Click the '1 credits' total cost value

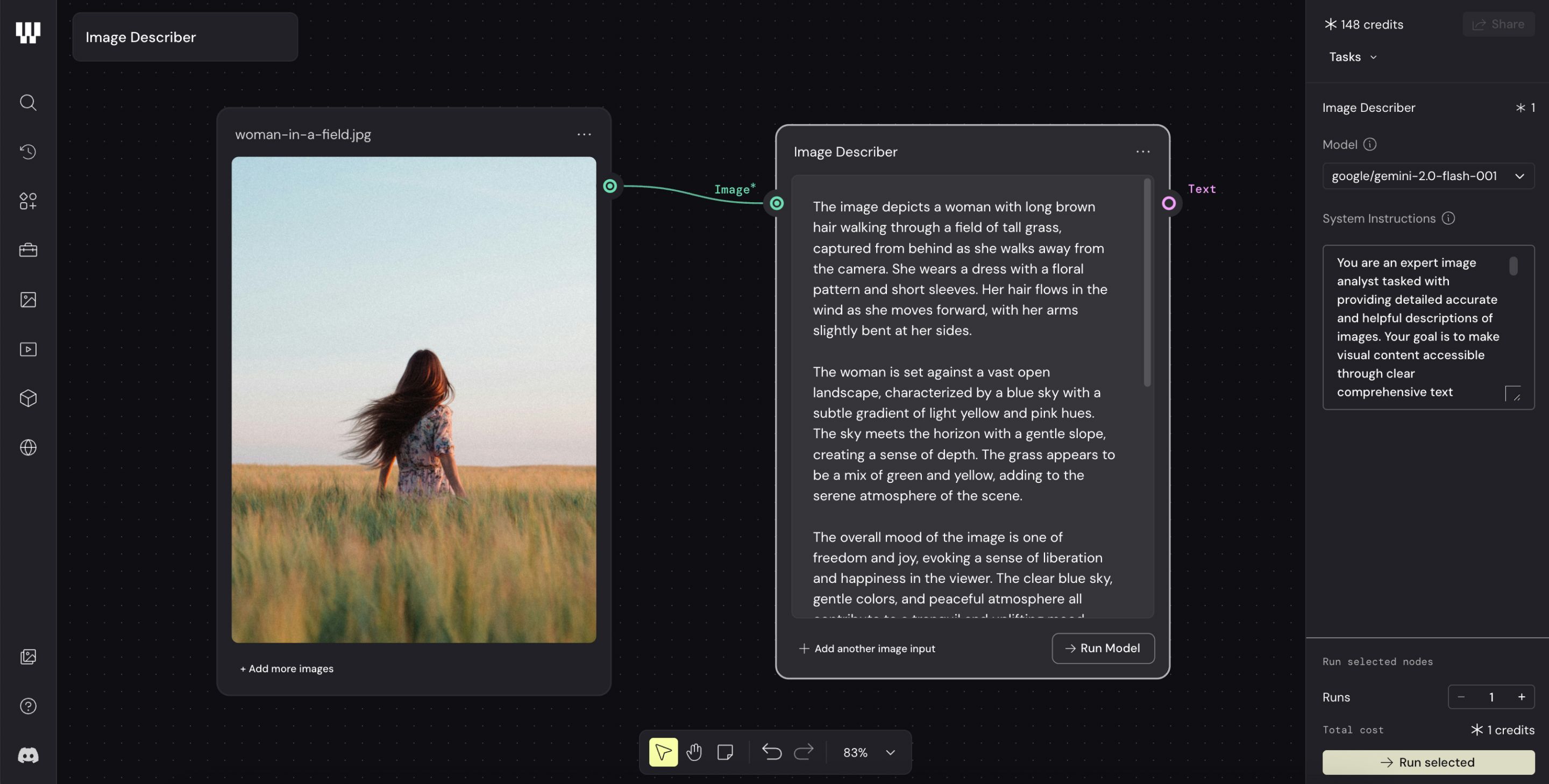pos(1503,730)
